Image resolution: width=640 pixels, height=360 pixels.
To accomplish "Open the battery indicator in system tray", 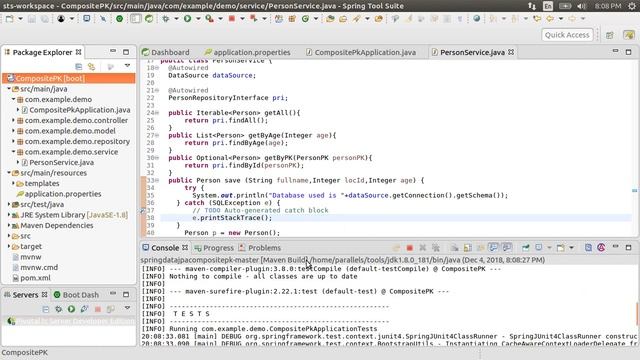I will [x=565, y=6].
